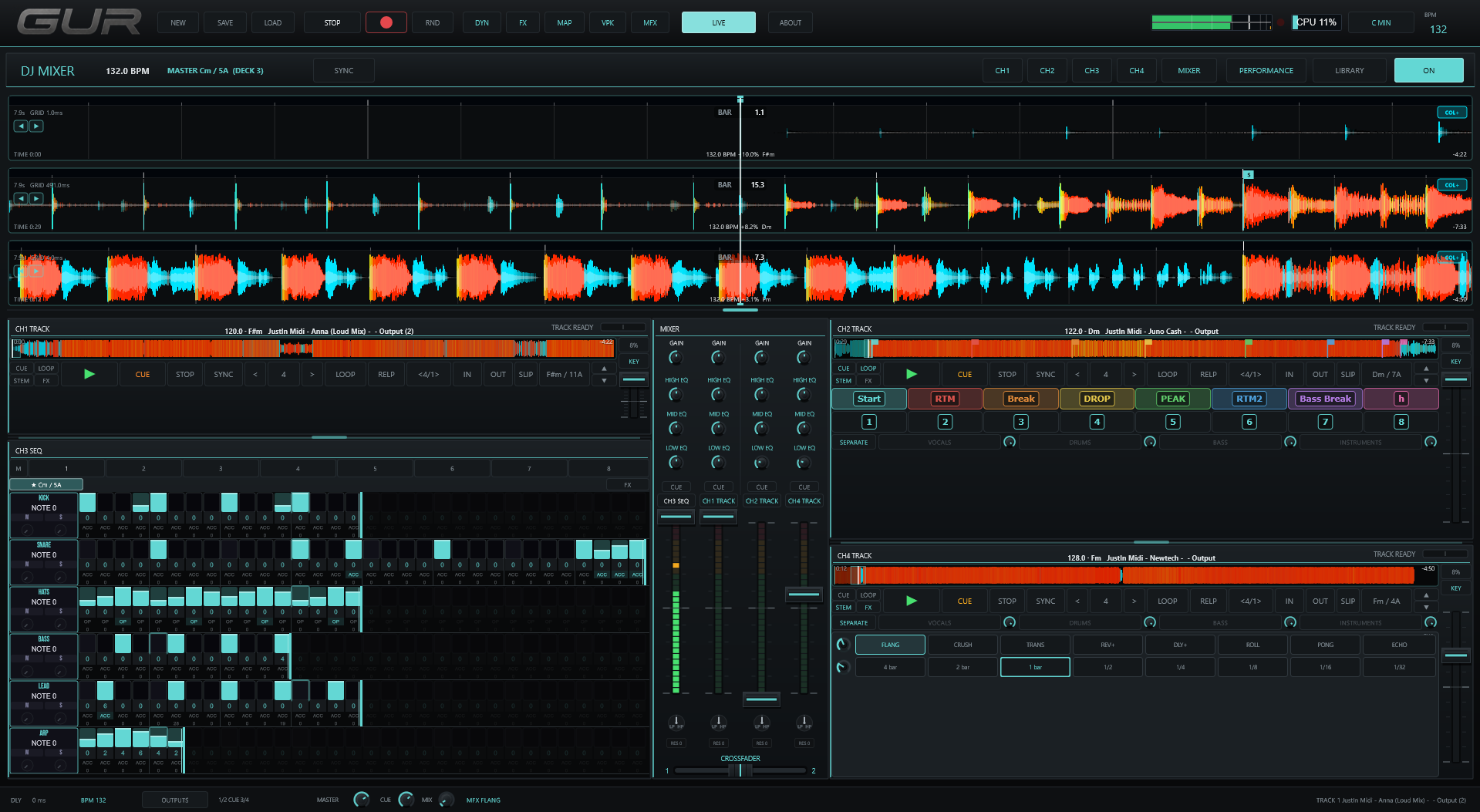Play the CH2 track with green play icon
The image size is (1480, 812).
[x=912, y=374]
